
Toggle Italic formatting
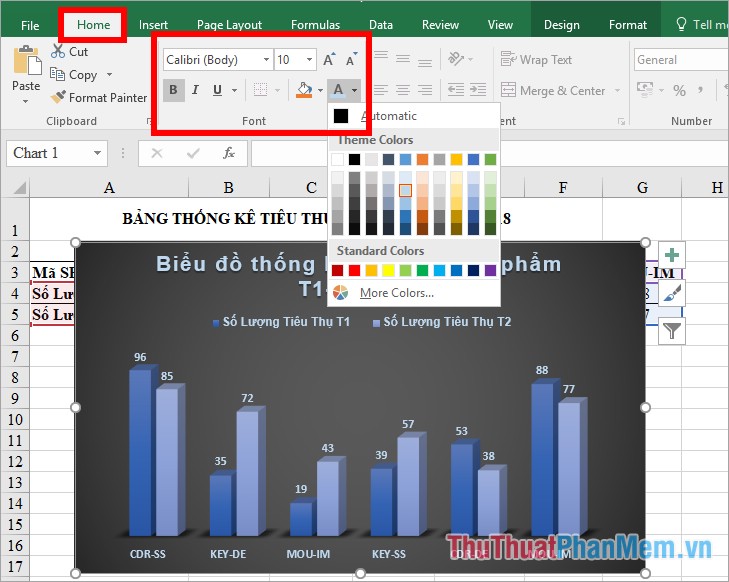[195, 90]
